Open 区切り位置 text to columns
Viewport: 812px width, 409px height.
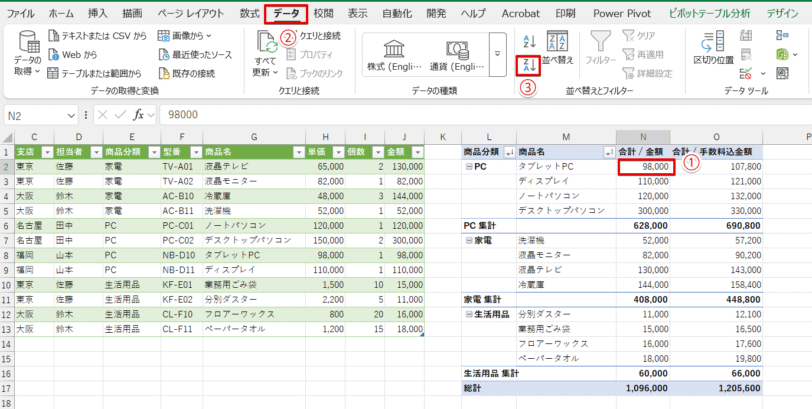714,48
